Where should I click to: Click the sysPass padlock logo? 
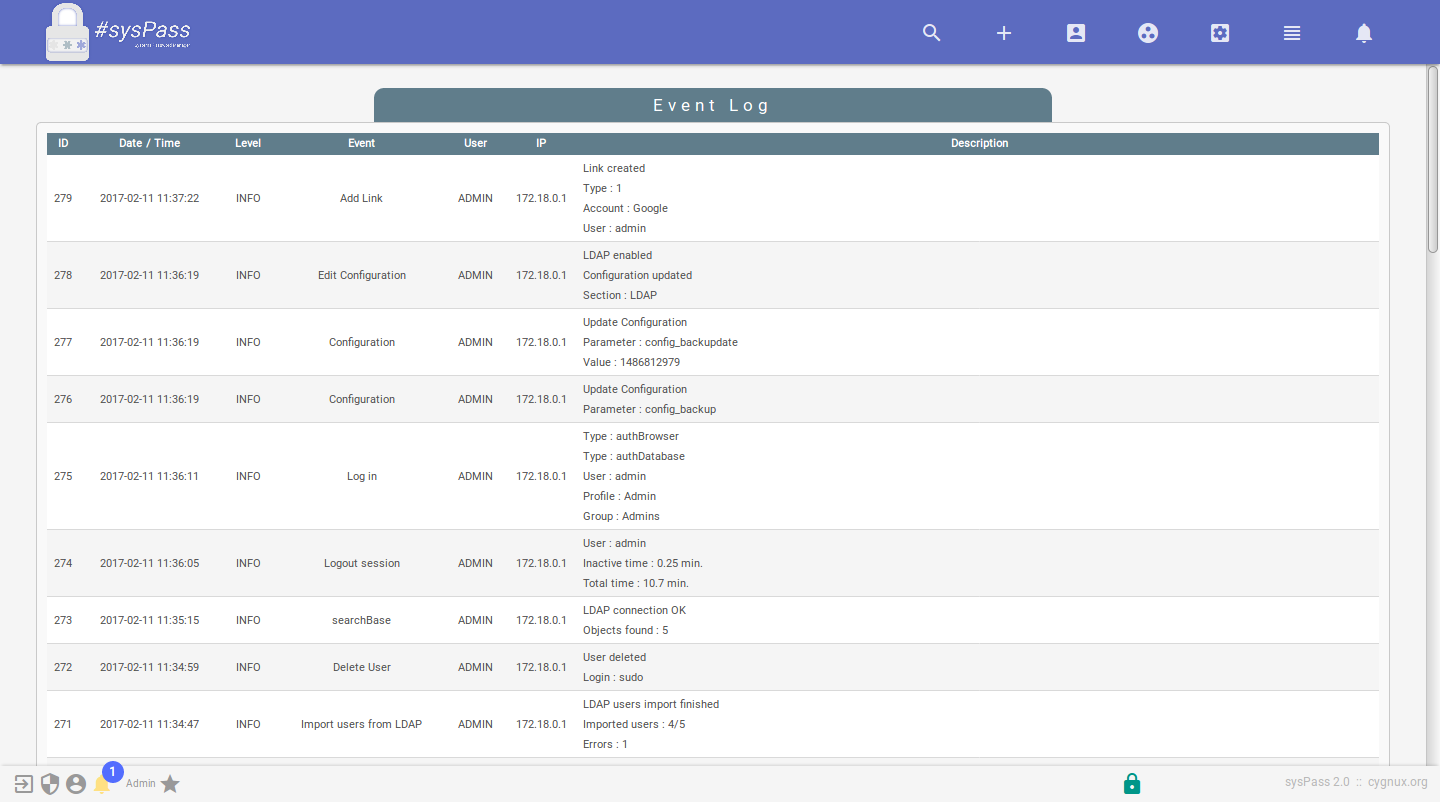pyautogui.click(x=67, y=33)
